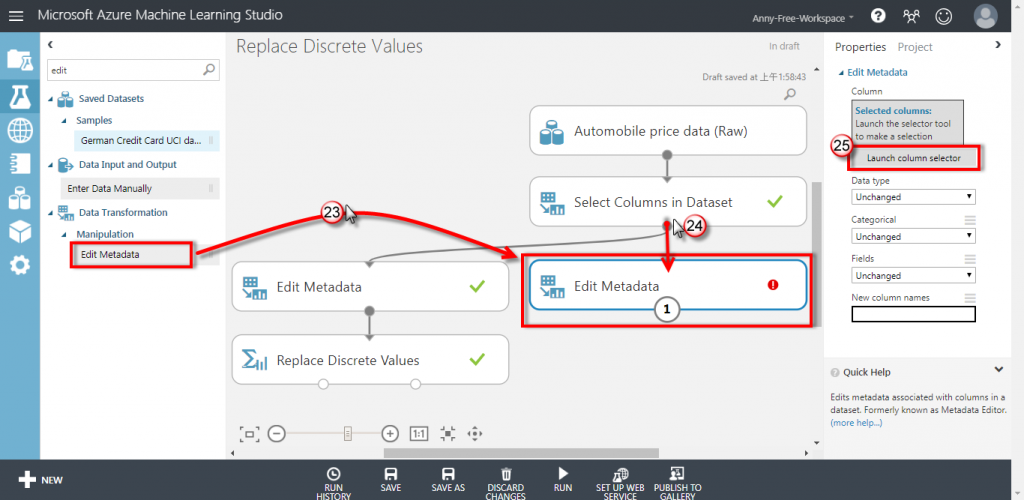Screen dimensions: 1024x500
Task: Click the zoom slider handle
Action: [x=348, y=433]
